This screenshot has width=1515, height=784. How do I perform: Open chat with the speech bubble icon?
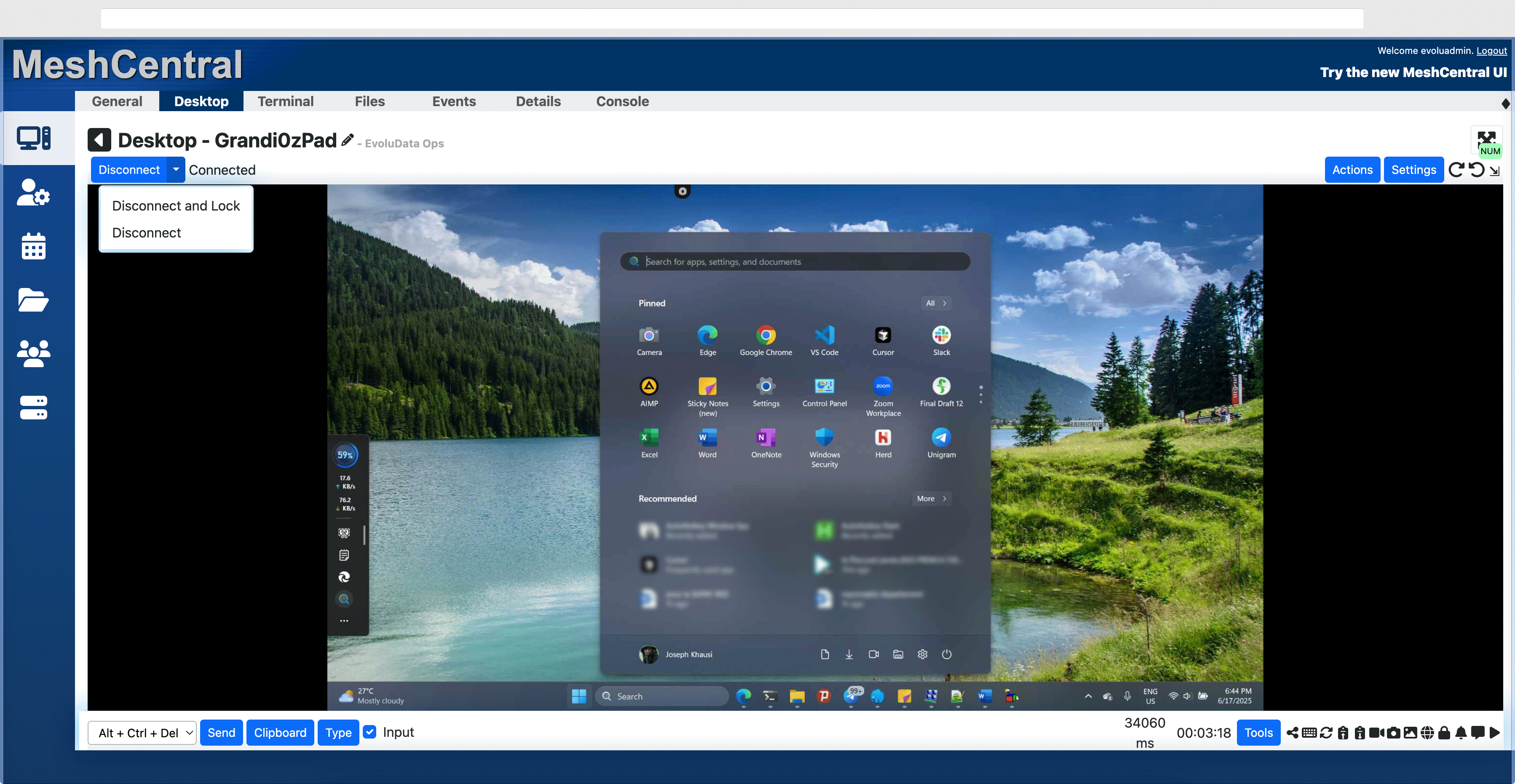point(1478,733)
